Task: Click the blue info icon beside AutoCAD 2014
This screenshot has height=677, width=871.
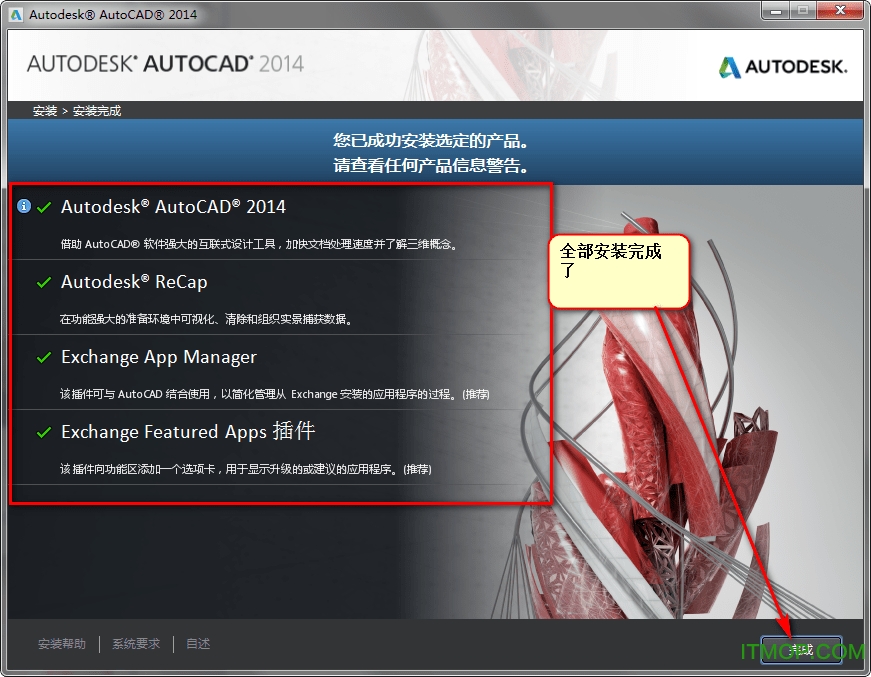Action: (24, 206)
